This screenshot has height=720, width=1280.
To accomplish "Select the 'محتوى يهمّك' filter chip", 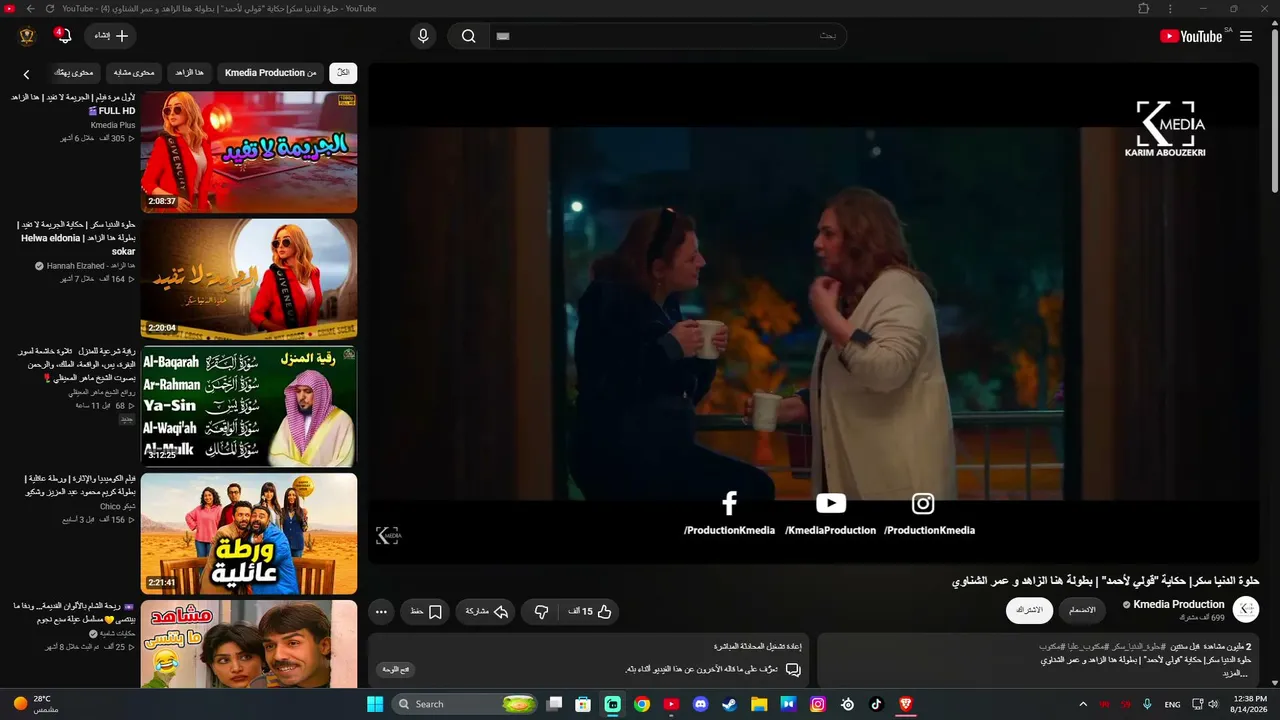I will pos(74,72).
